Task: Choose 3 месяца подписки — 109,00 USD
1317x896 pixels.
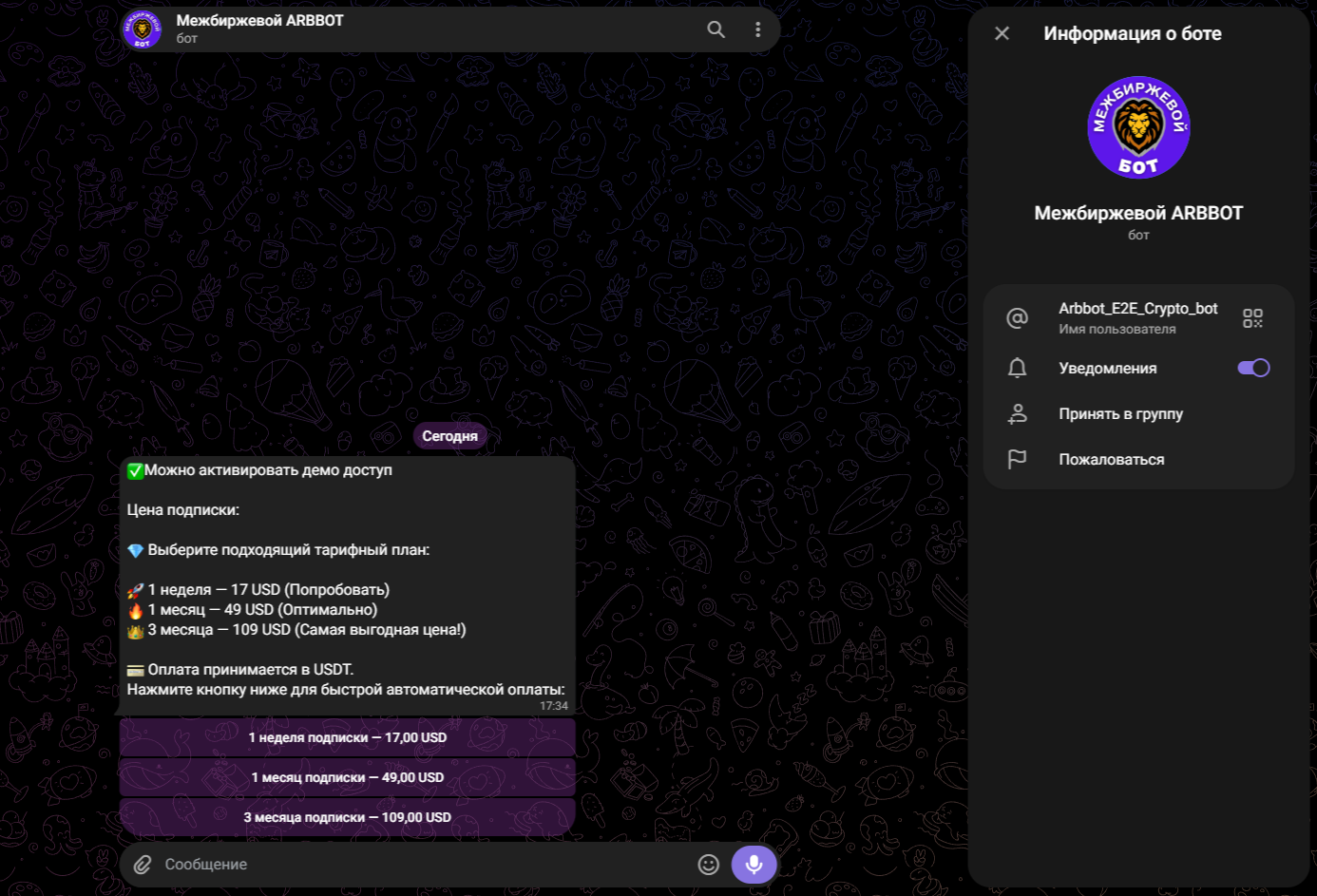Action: click(x=348, y=817)
